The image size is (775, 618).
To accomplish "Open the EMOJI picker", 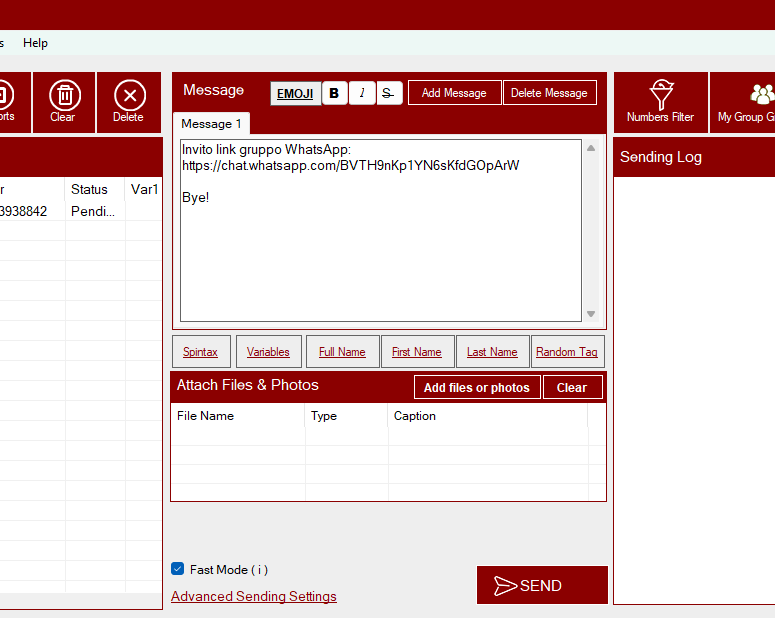I will [295, 93].
